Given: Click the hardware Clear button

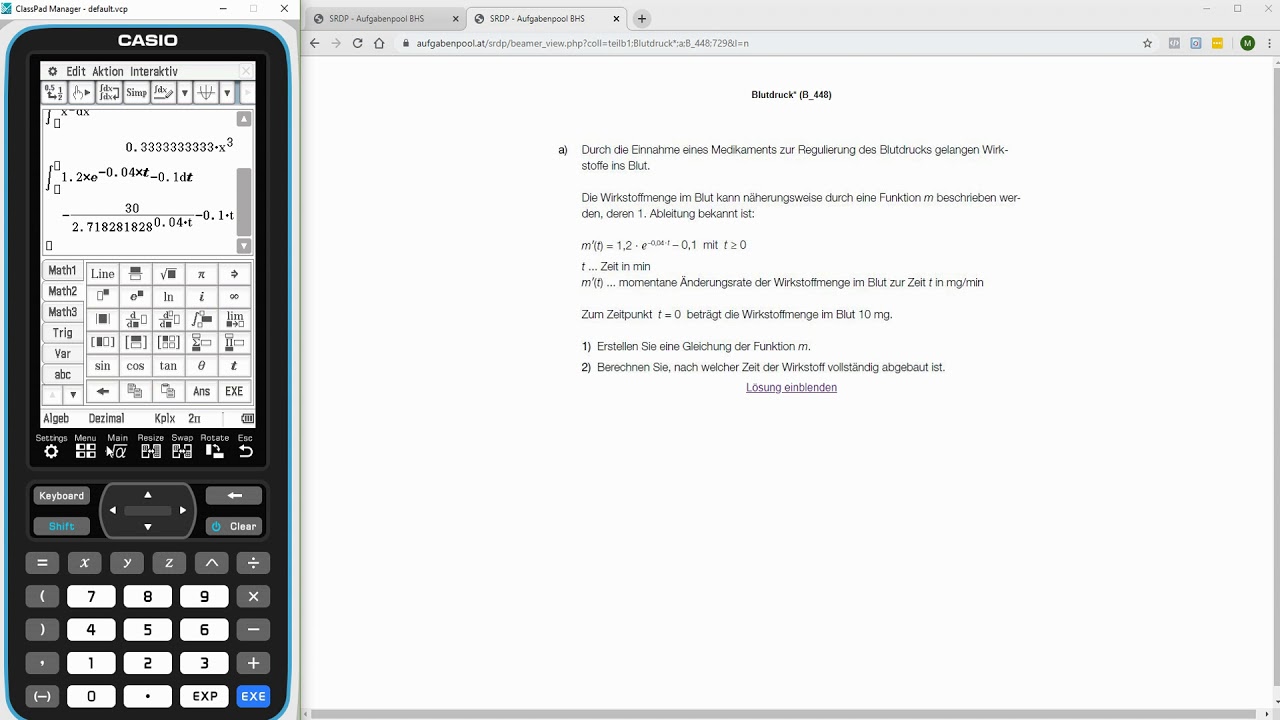Looking at the screenshot, I should point(234,526).
